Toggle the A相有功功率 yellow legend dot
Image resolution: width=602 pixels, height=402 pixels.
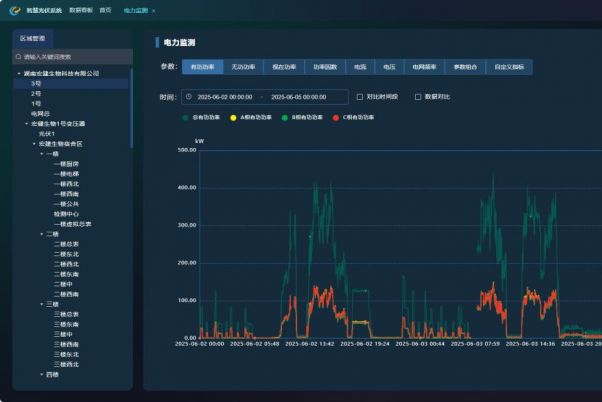point(231,117)
